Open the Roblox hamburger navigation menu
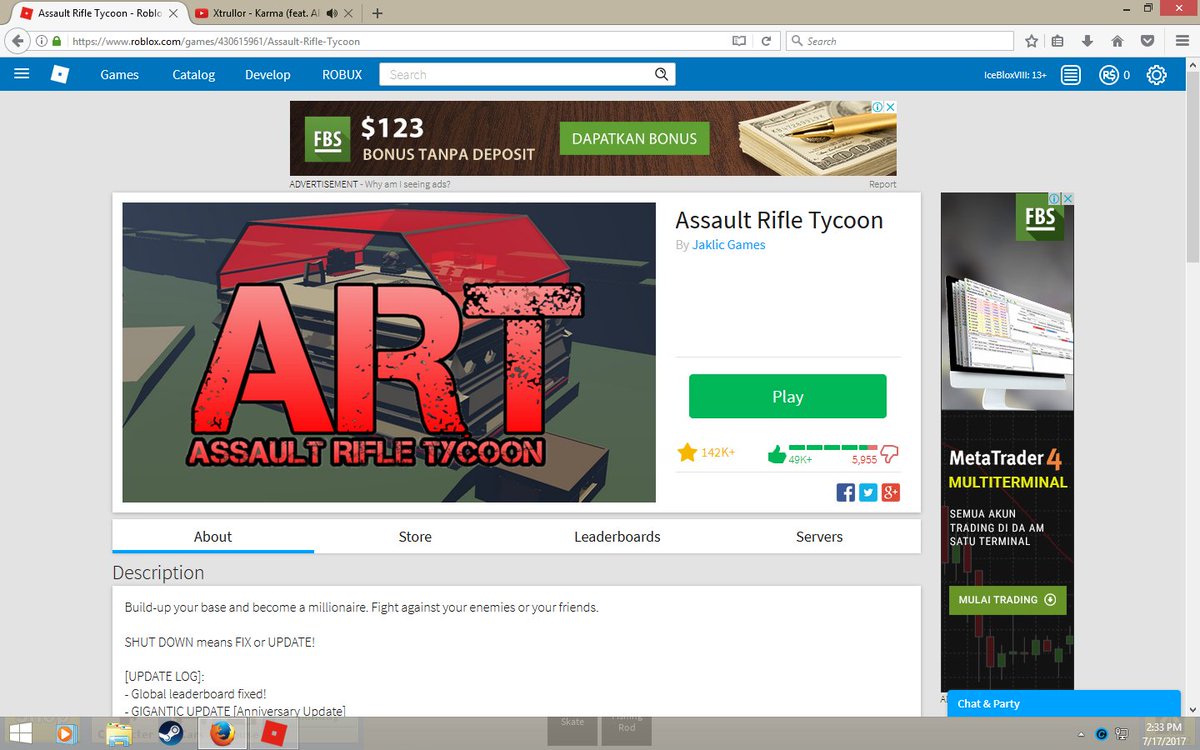1200x750 pixels. pos(22,74)
